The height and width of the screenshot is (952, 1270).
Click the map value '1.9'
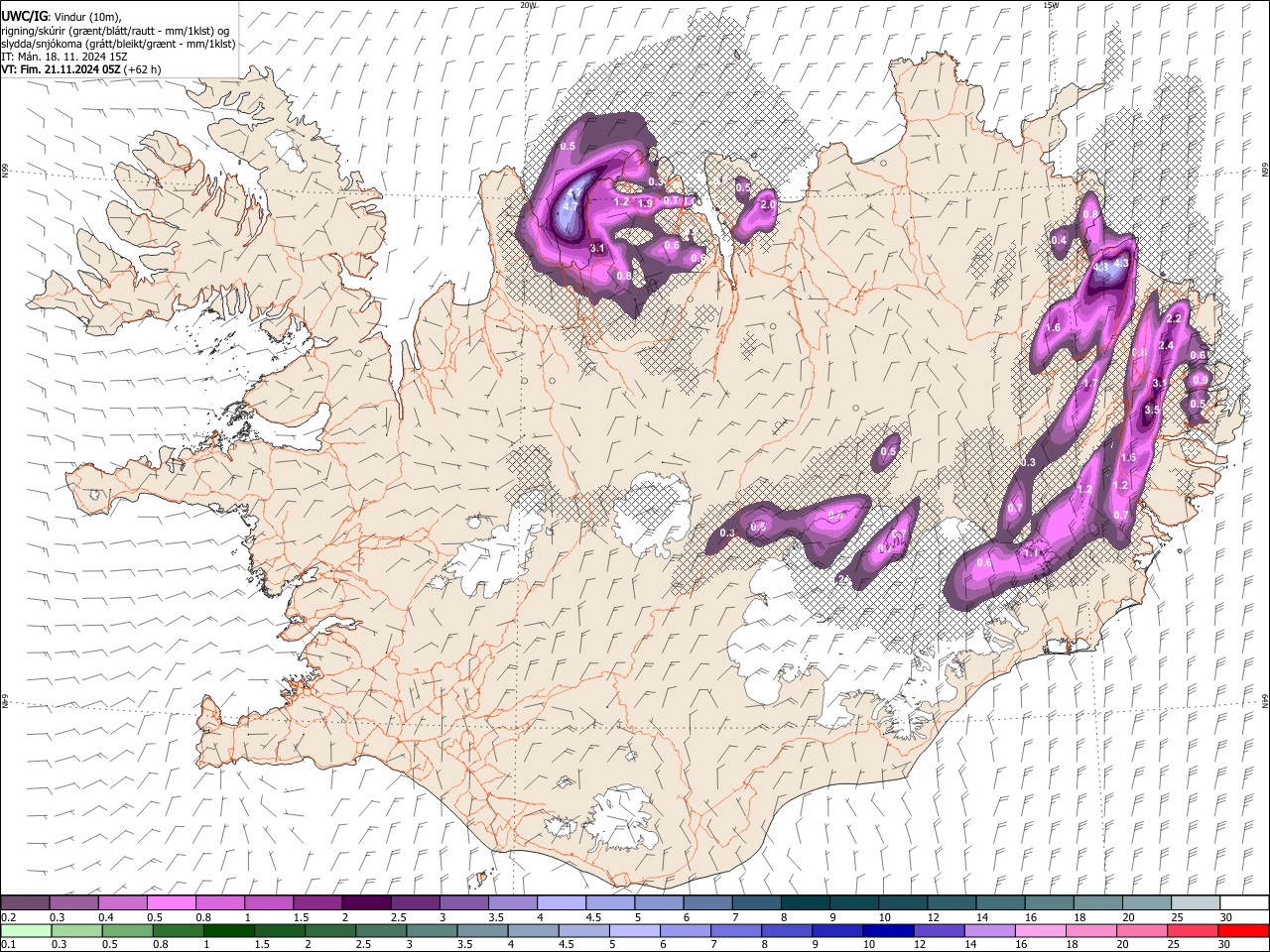click(645, 203)
